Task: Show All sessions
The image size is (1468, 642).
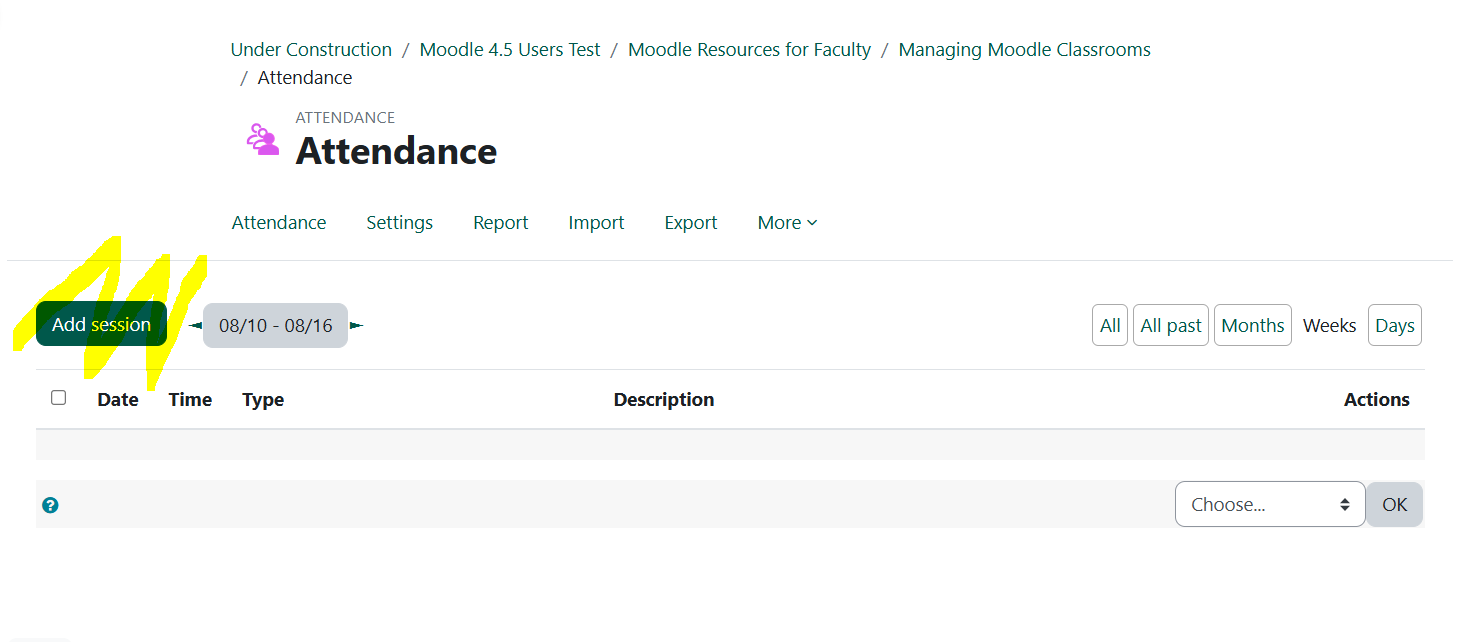Action: pyautogui.click(x=1109, y=324)
